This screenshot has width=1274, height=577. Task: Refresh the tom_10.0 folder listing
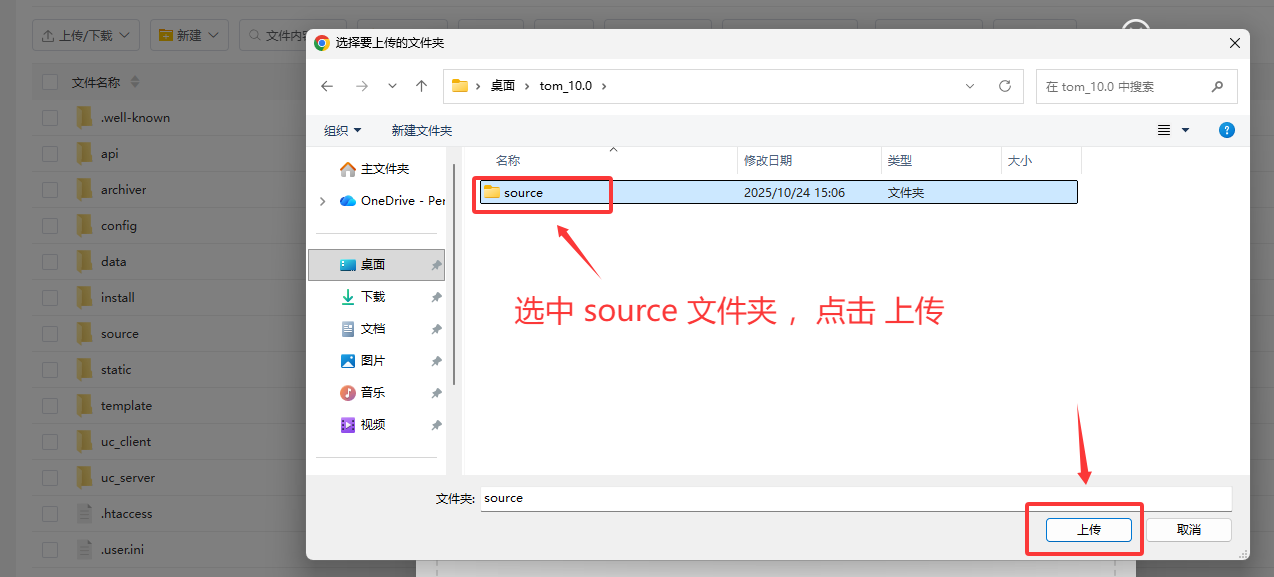(x=1005, y=86)
